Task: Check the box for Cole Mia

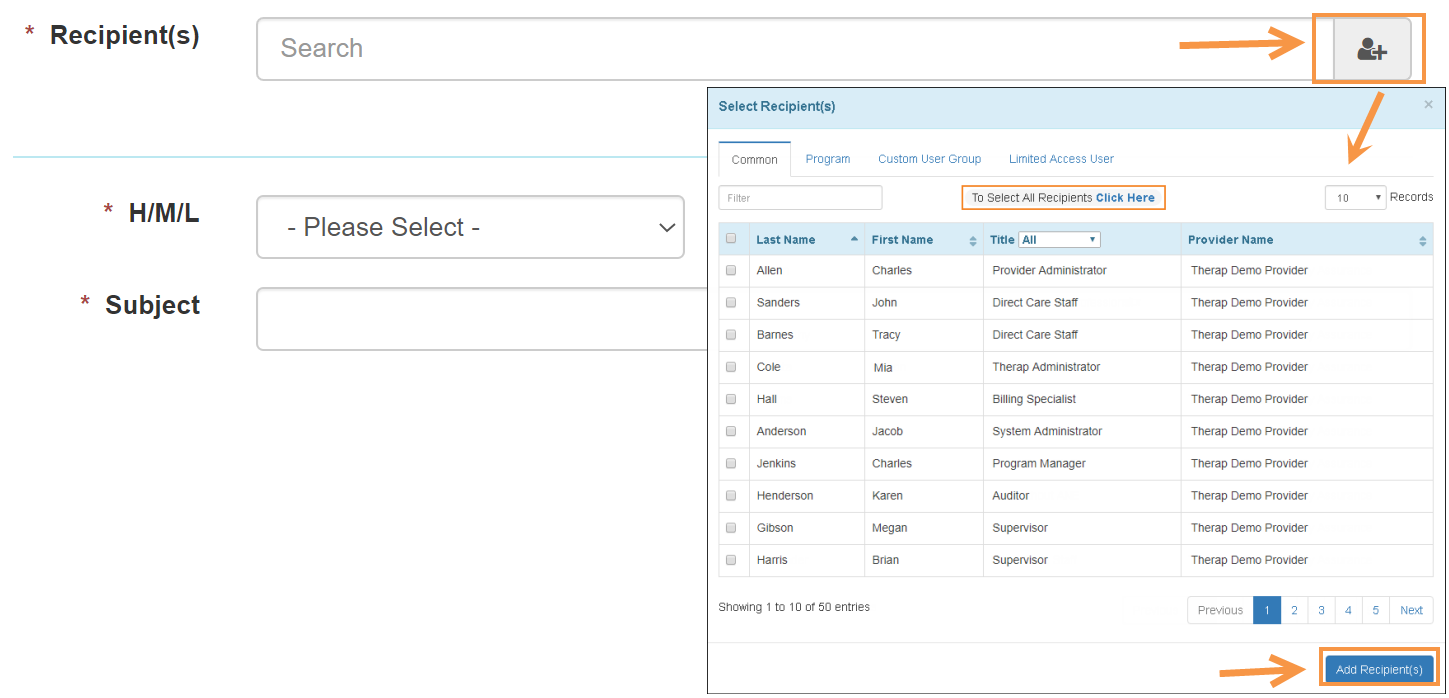Action: coord(731,367)
